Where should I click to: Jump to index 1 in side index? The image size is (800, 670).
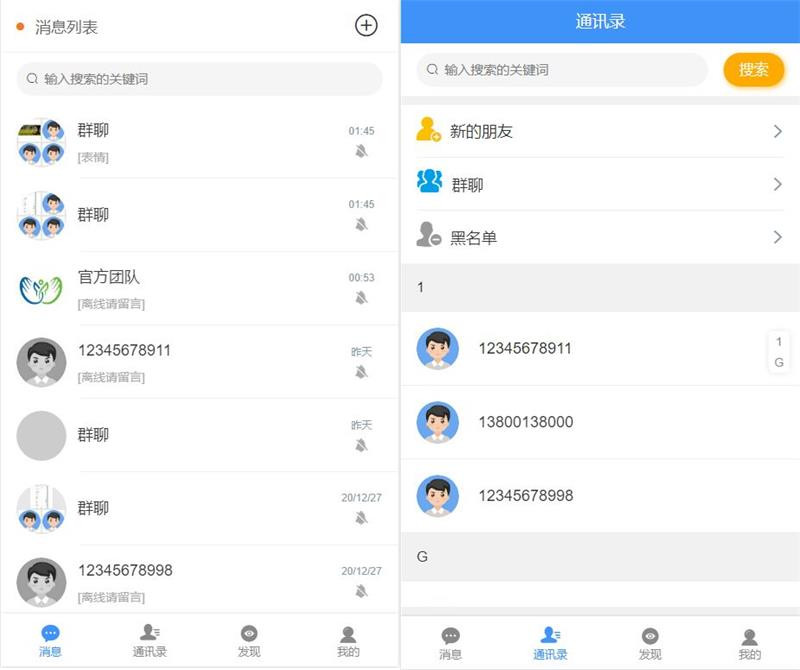click(x=779, y=341)
